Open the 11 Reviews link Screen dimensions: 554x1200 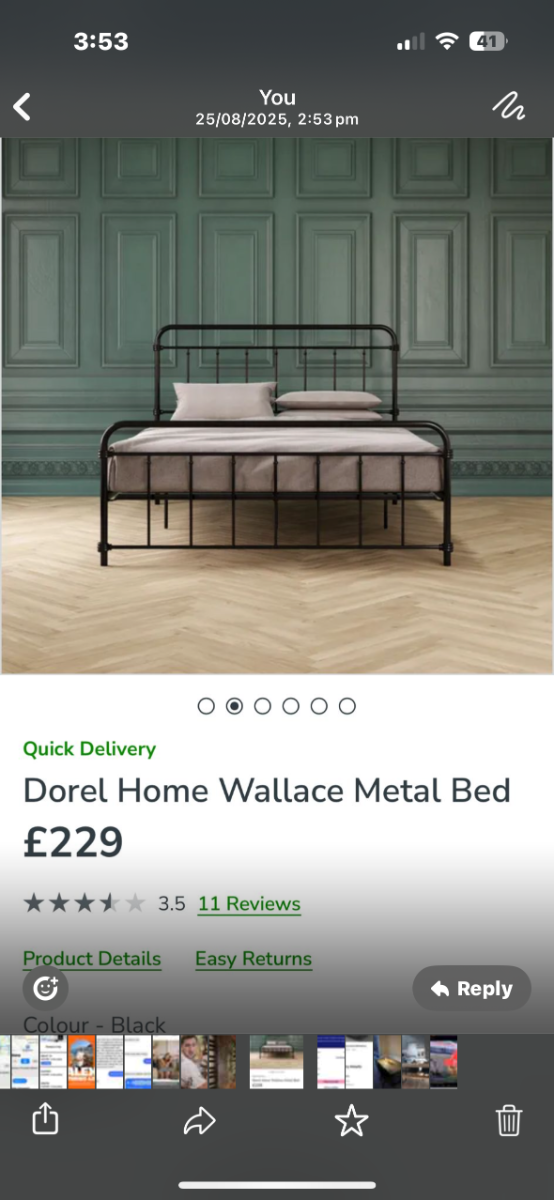[x=249, y=904]
